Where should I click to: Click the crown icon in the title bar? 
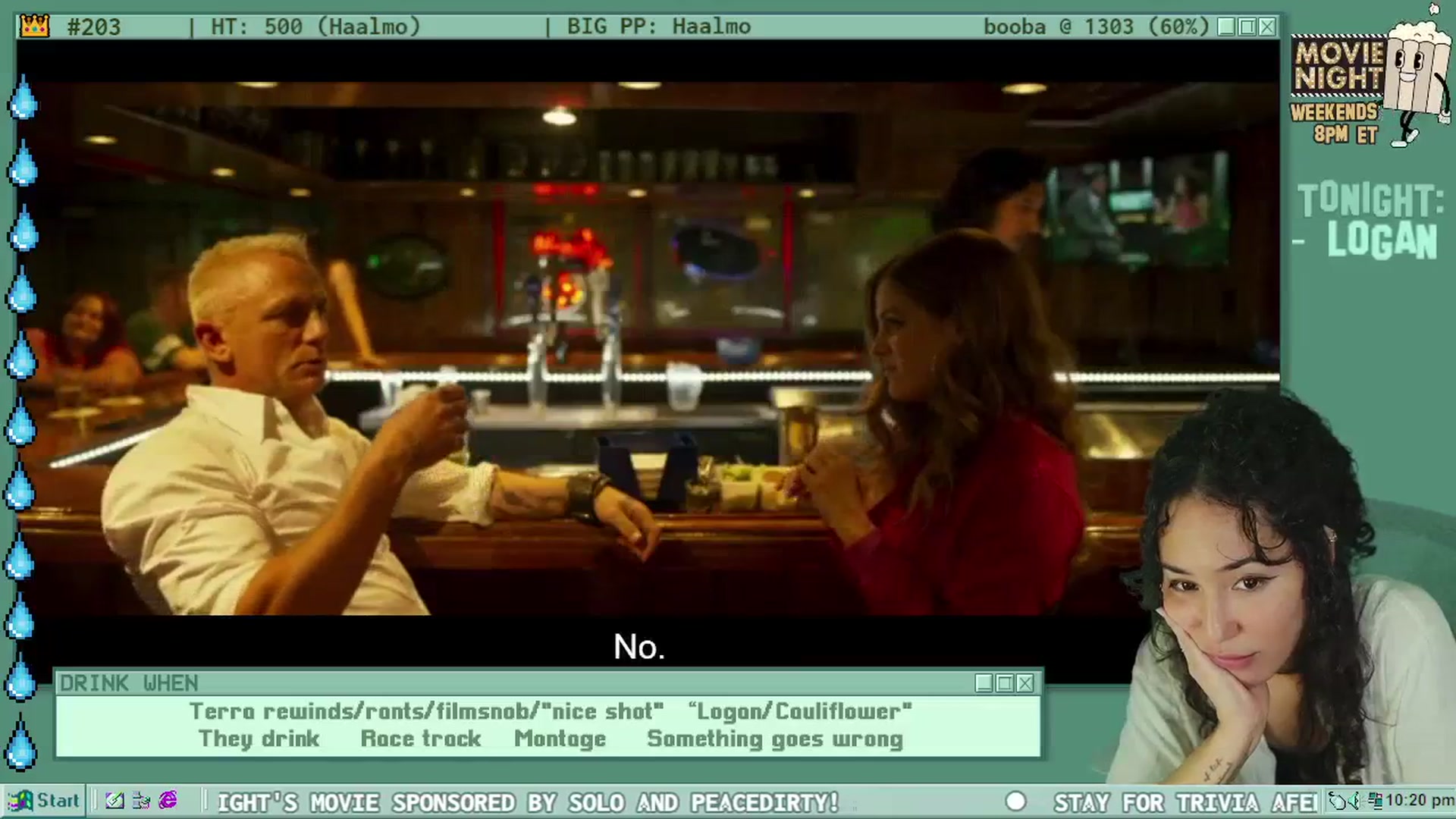coord(35,27)
